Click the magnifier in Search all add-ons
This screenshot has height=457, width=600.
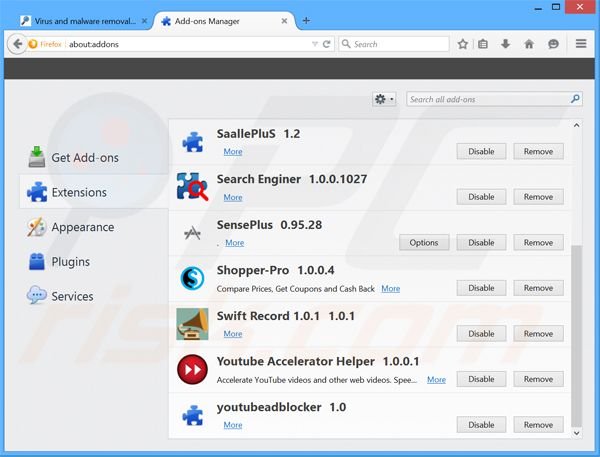coord(575,99)
